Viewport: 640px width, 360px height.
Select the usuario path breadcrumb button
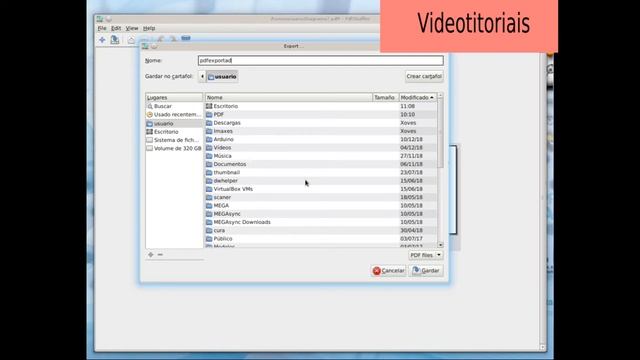[x=222, y=76]
